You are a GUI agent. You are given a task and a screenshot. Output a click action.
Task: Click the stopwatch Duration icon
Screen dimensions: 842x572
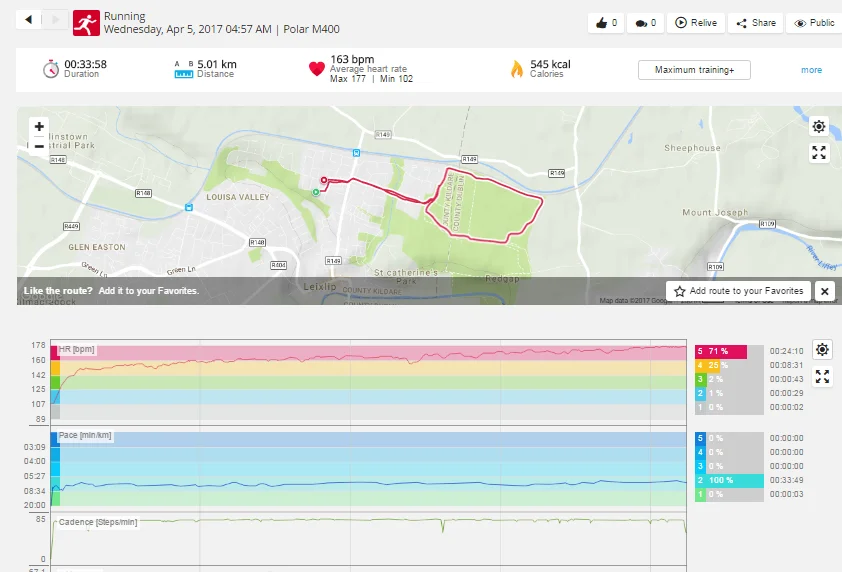pyautogui.click(x=50, y=69)
